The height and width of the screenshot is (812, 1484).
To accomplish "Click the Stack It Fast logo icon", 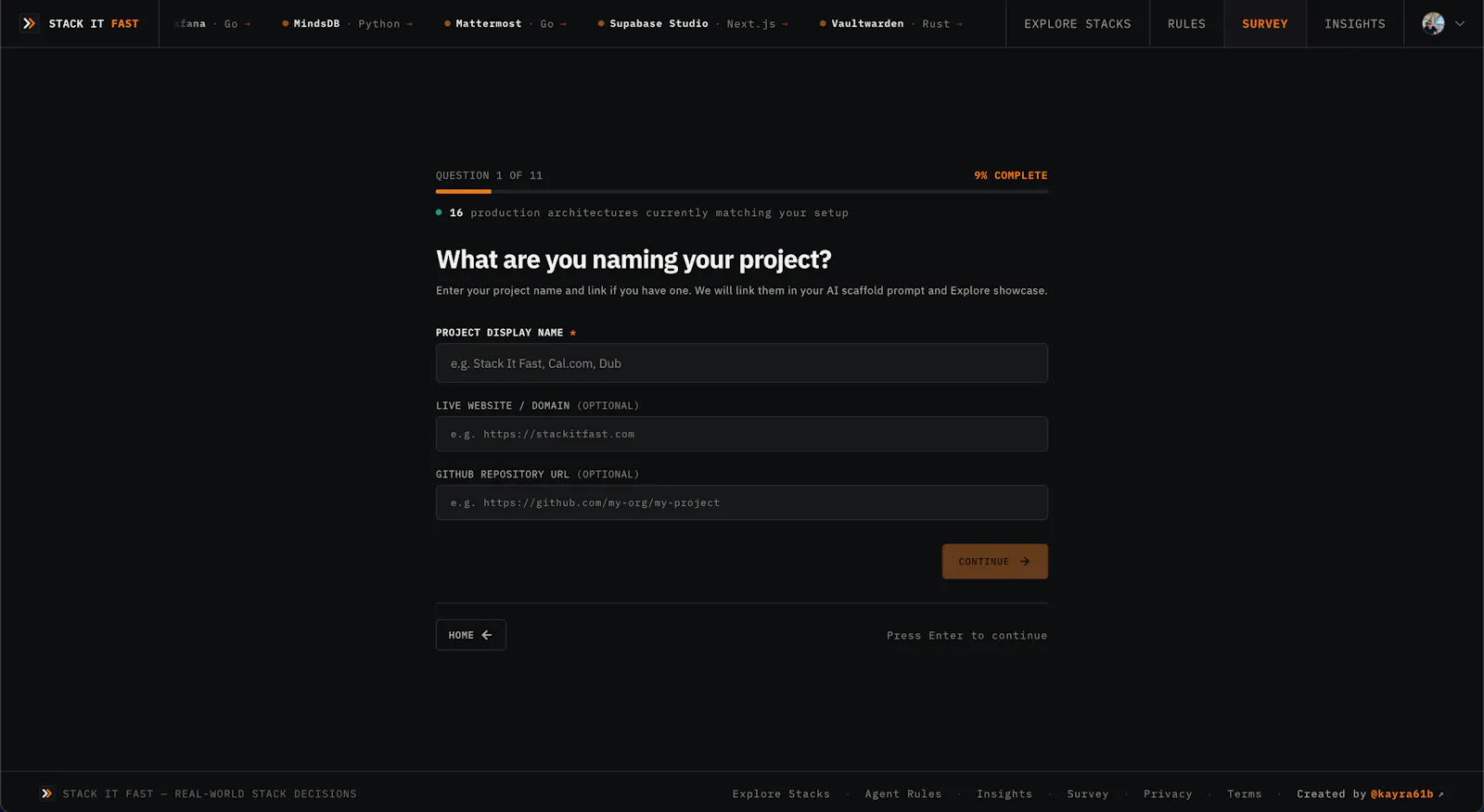I will (30, 23).
